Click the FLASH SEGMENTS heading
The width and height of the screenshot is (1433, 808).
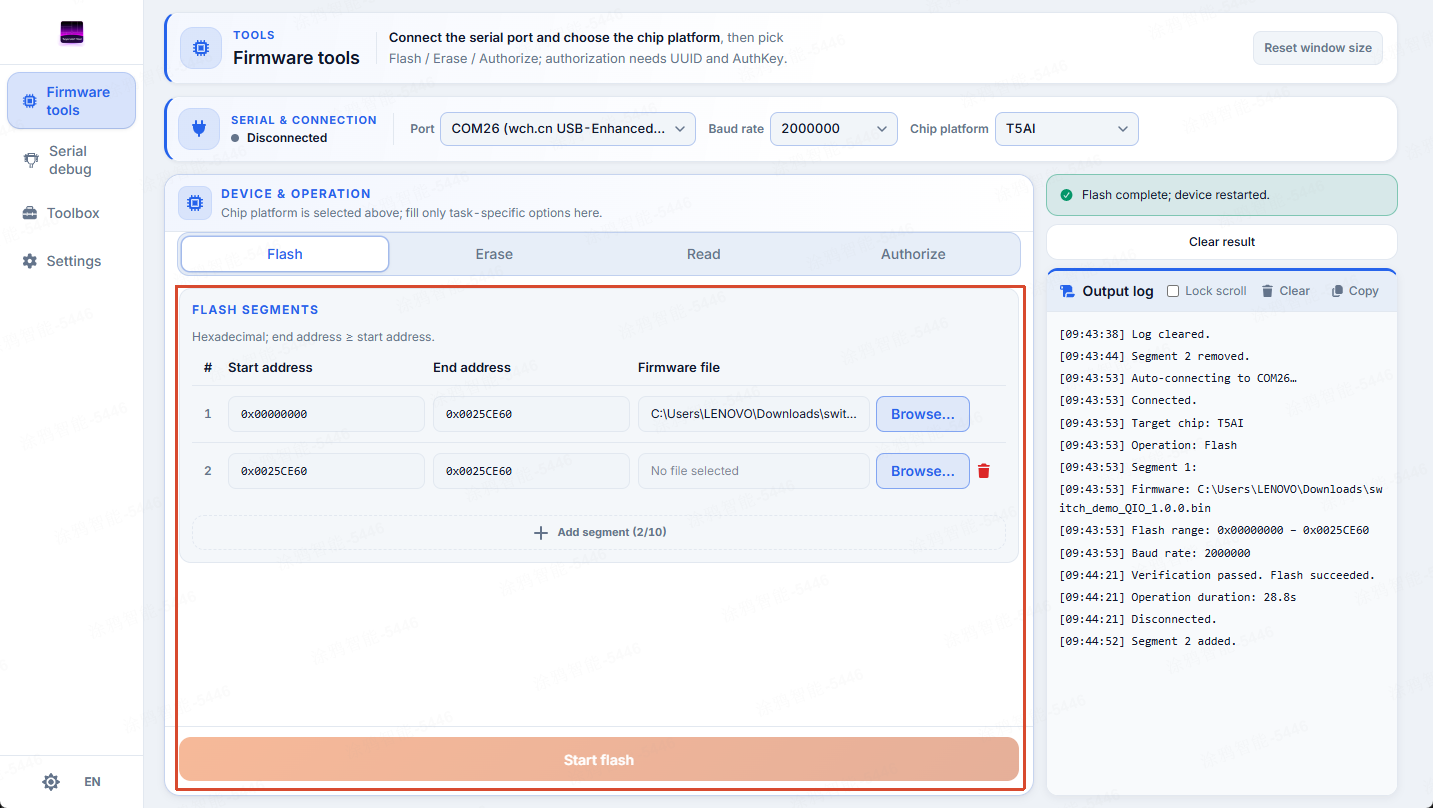pyautogui.click(x=255, y=310)
